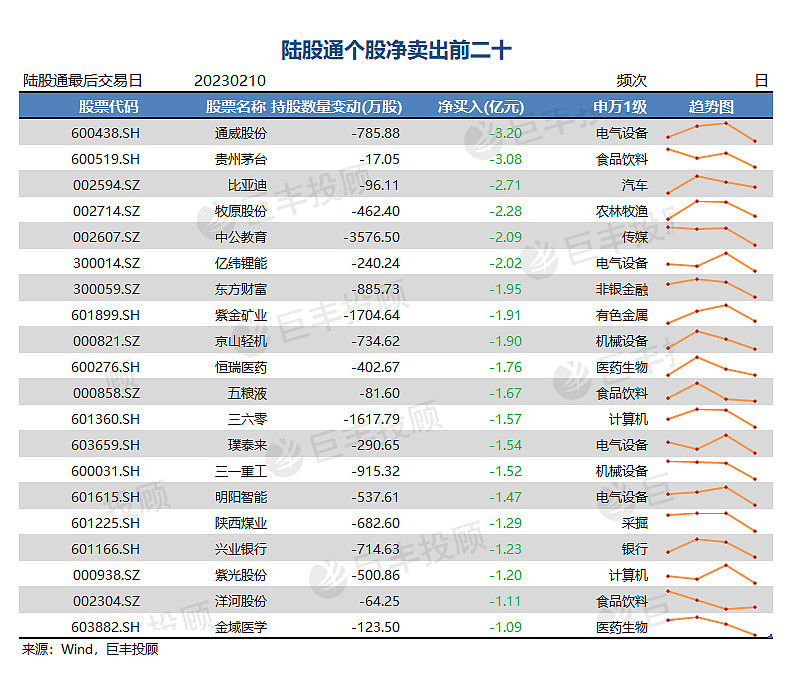Image resolution: width=793 pixels, height=683 pixels.
Task: Select stock name 比亚迪
Action: (x=247, y=185)
